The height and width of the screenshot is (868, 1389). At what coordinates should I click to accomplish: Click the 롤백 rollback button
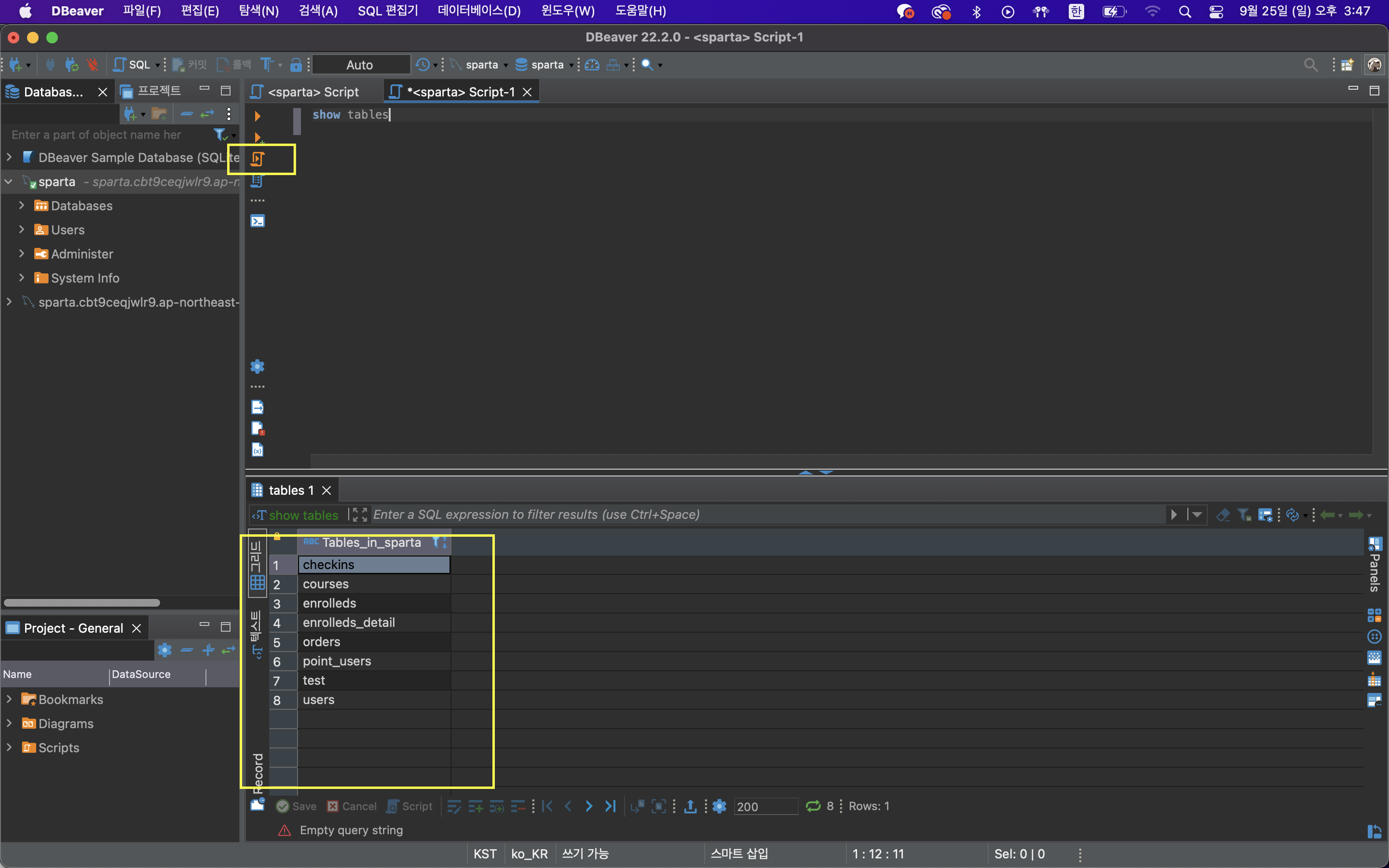click(x=234, y=65)
